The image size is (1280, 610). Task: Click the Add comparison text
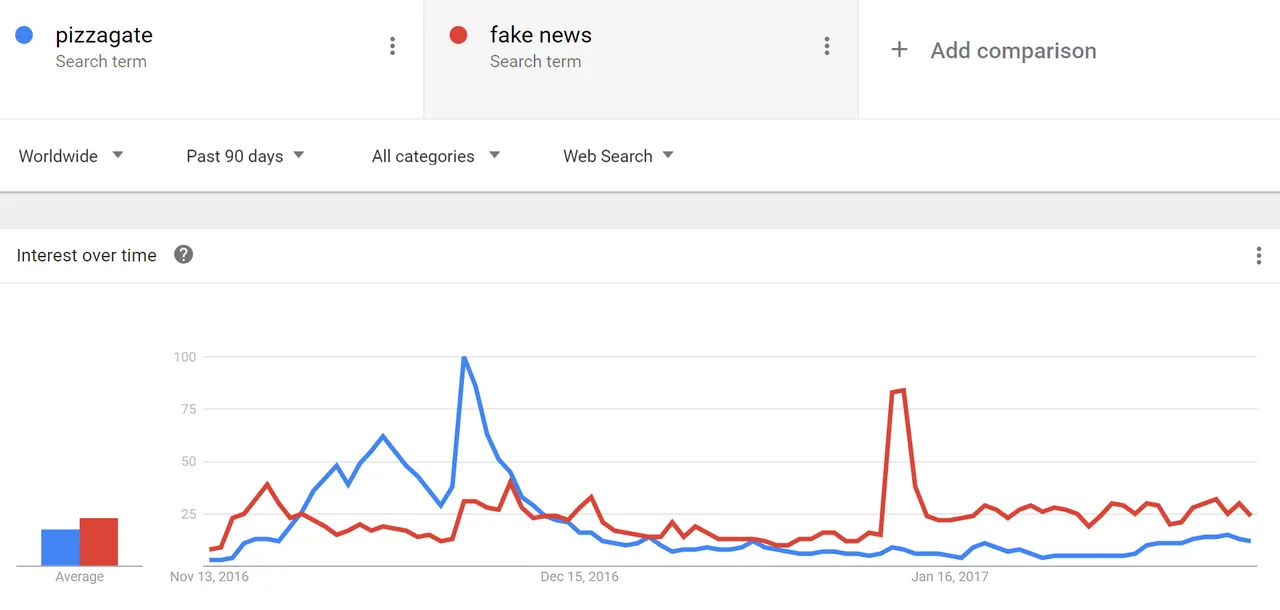click(1013, 51)
